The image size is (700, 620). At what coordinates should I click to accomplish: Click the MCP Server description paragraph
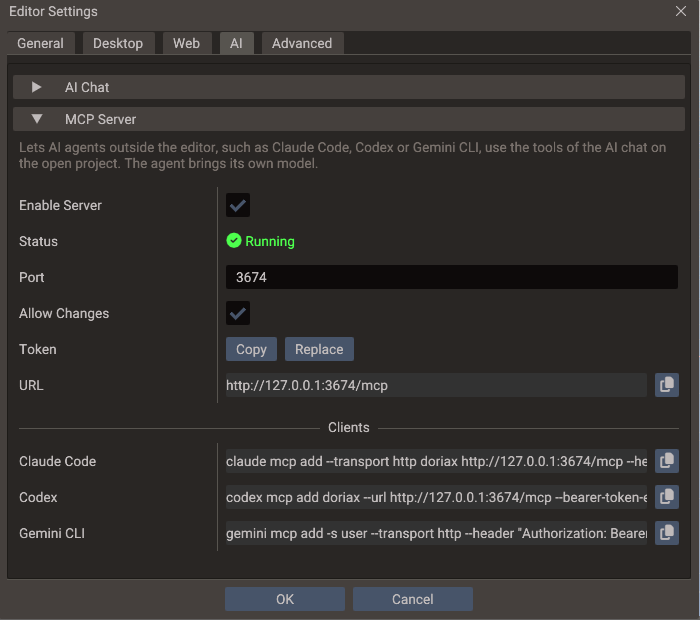(x=342, y=155)
